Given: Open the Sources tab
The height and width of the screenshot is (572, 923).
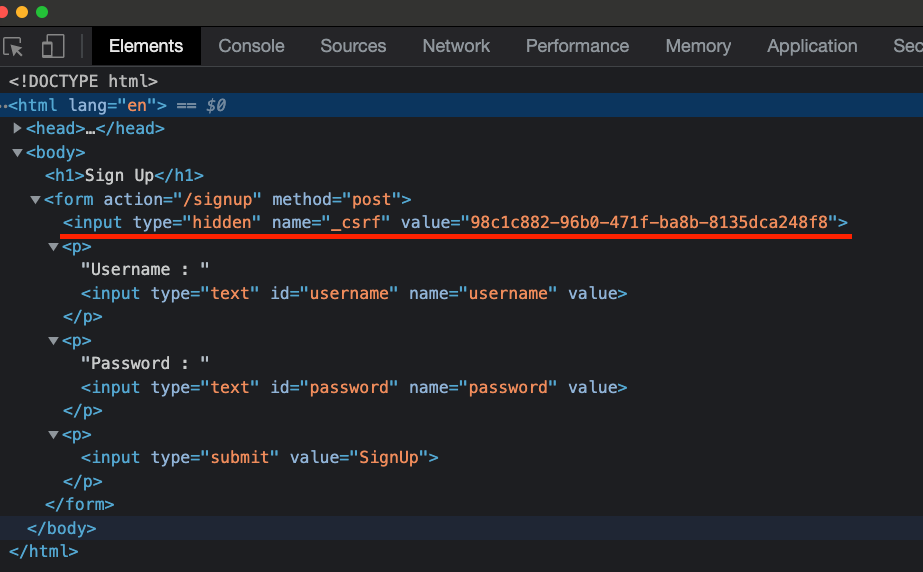Looking at the screenshot, I should [x=353, y=46].
